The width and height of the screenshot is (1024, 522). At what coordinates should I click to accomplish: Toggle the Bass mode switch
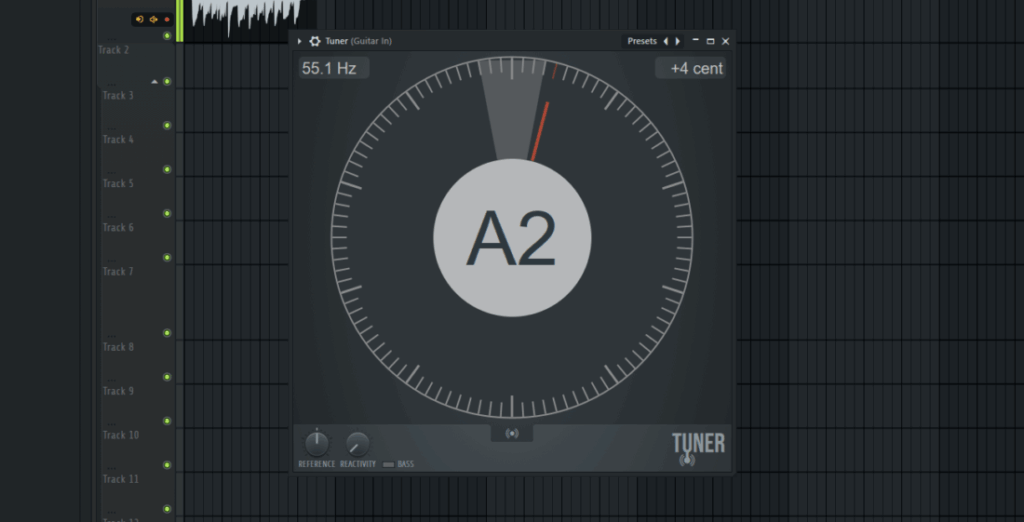(388, 464)
